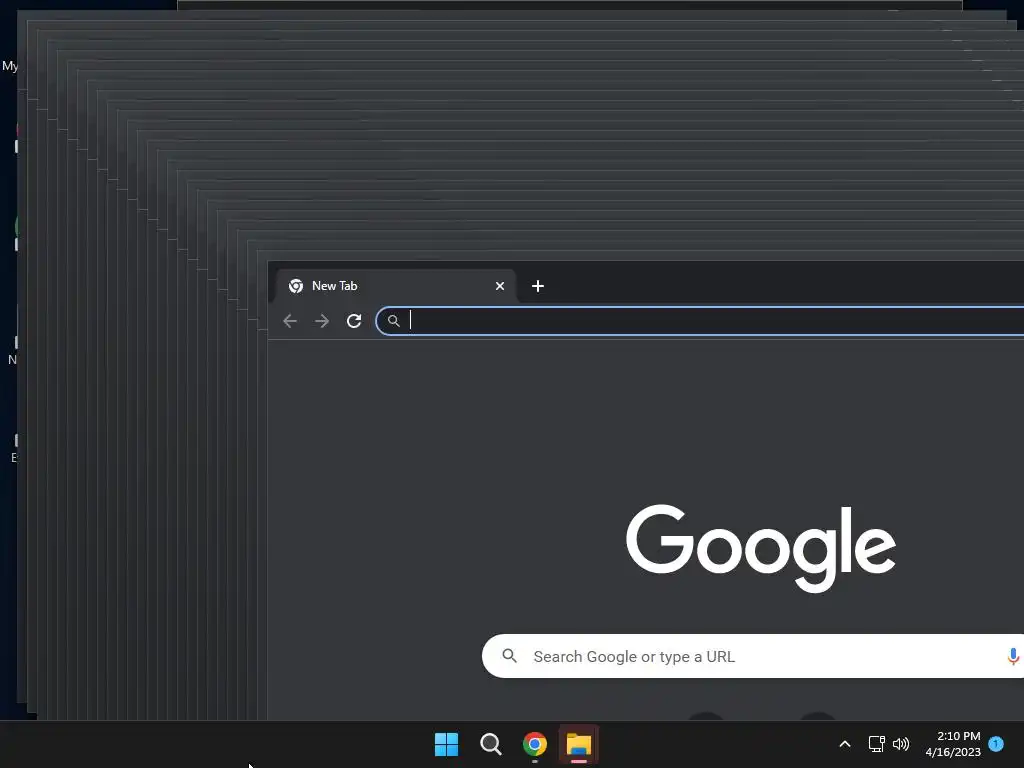
Task: Show hidden icons in the system tray
Action: point(844,744)
